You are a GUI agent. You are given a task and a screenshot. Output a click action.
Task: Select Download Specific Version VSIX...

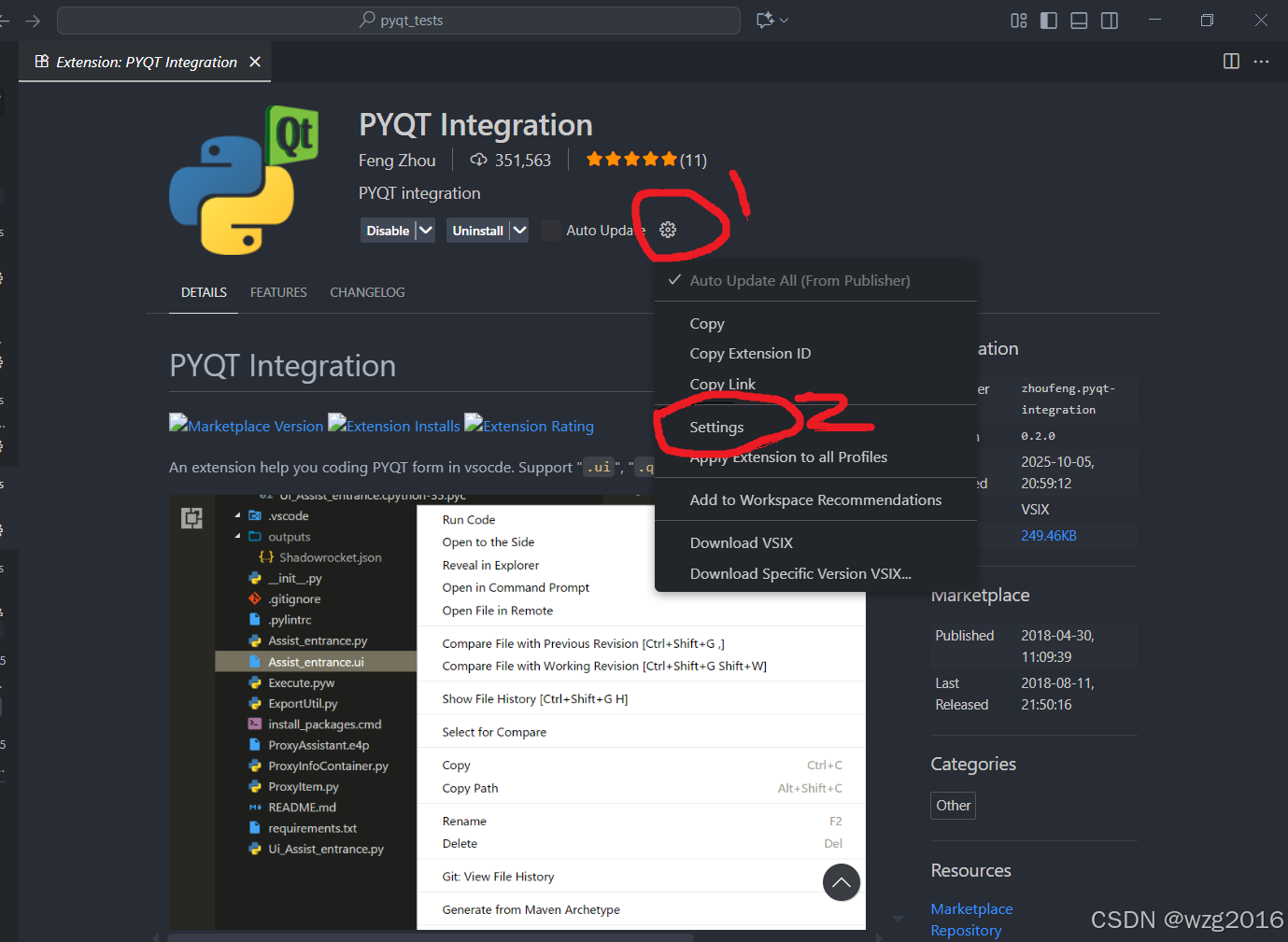pyautogui.click(x=816, y=573)
